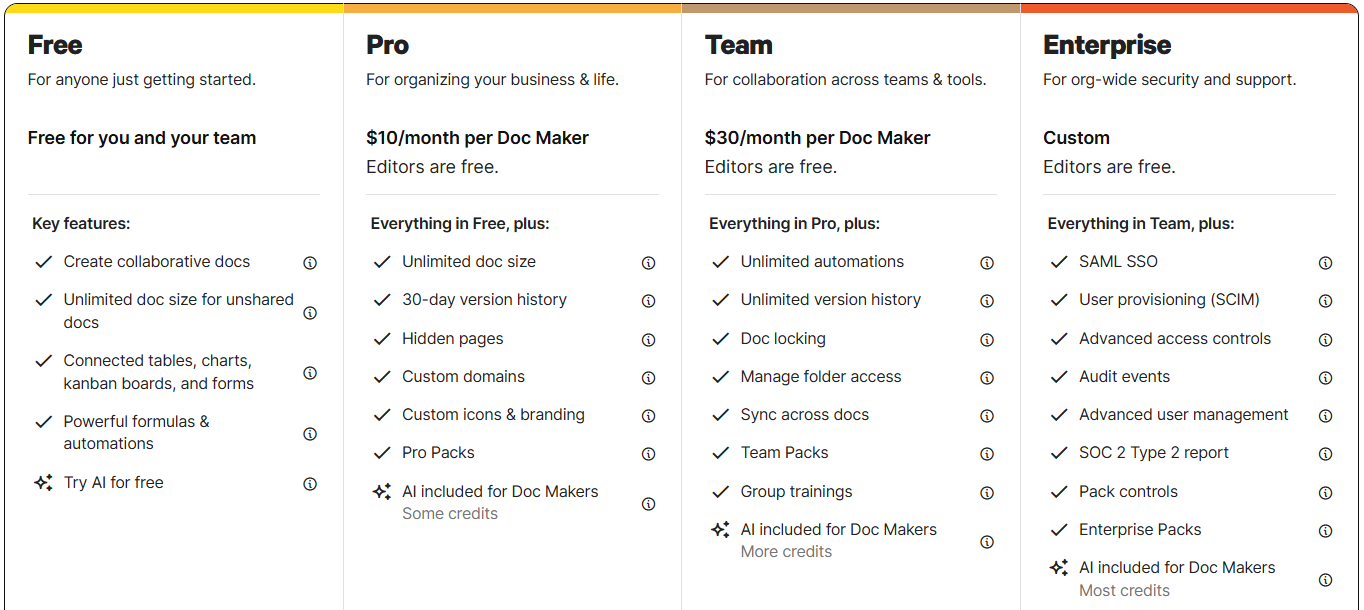
Task: Click info icon next to SAML SSO
Action: [1325, 263]
